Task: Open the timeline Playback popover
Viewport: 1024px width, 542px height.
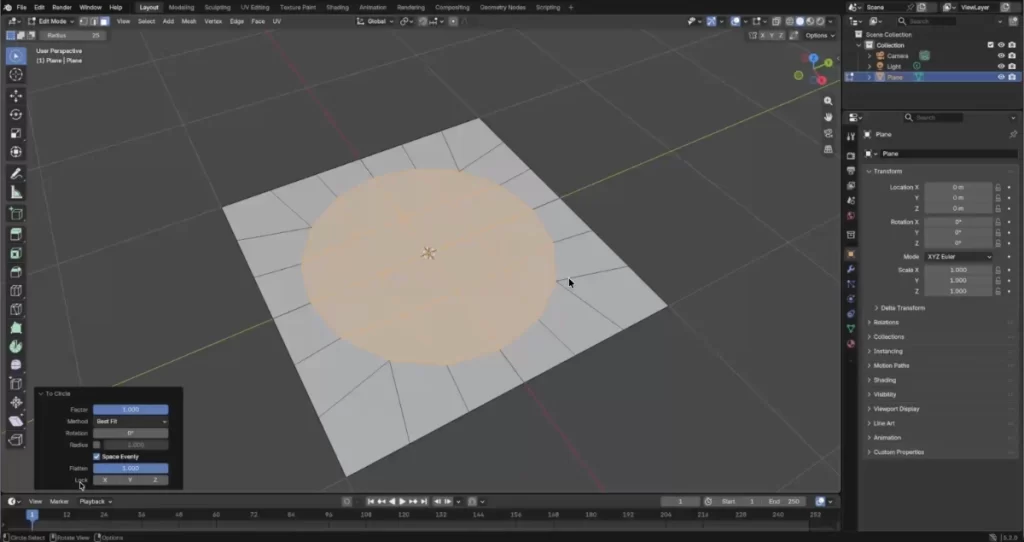Action: coord(95,502)
